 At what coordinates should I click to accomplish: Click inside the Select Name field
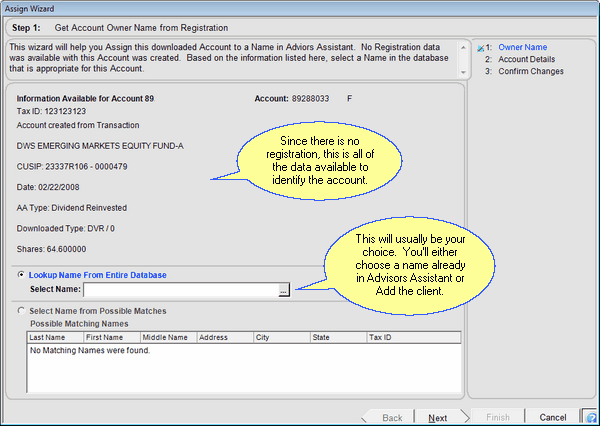click(x=180, y=290)
